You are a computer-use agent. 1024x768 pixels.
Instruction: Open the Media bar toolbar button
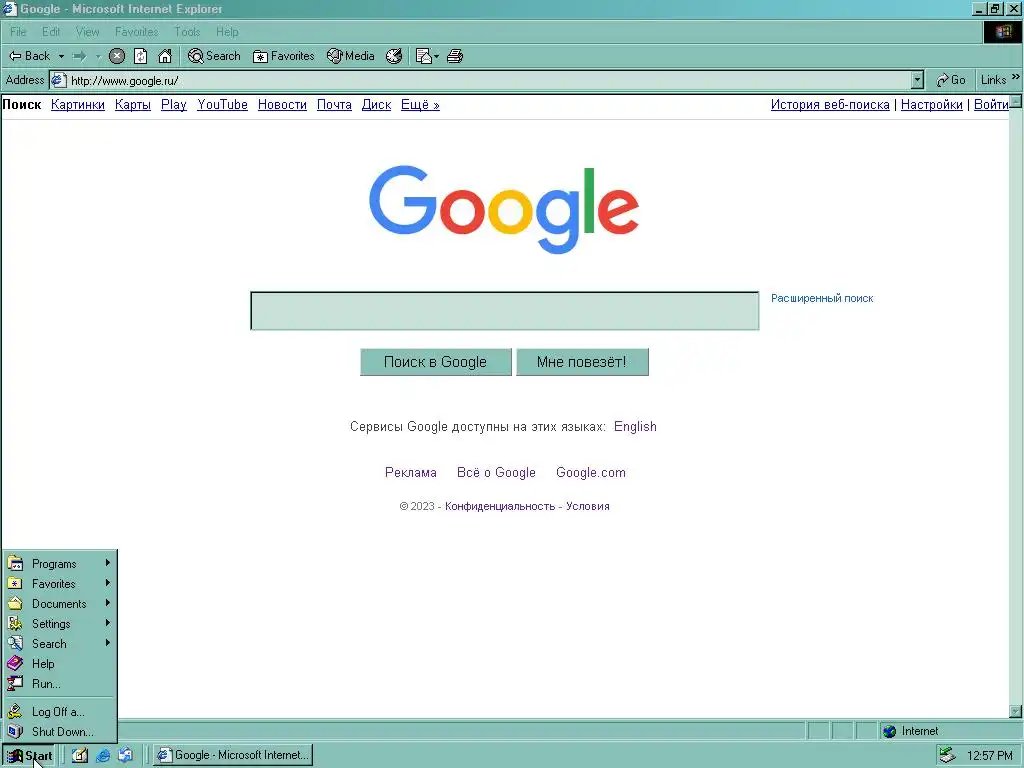[351, 56]
